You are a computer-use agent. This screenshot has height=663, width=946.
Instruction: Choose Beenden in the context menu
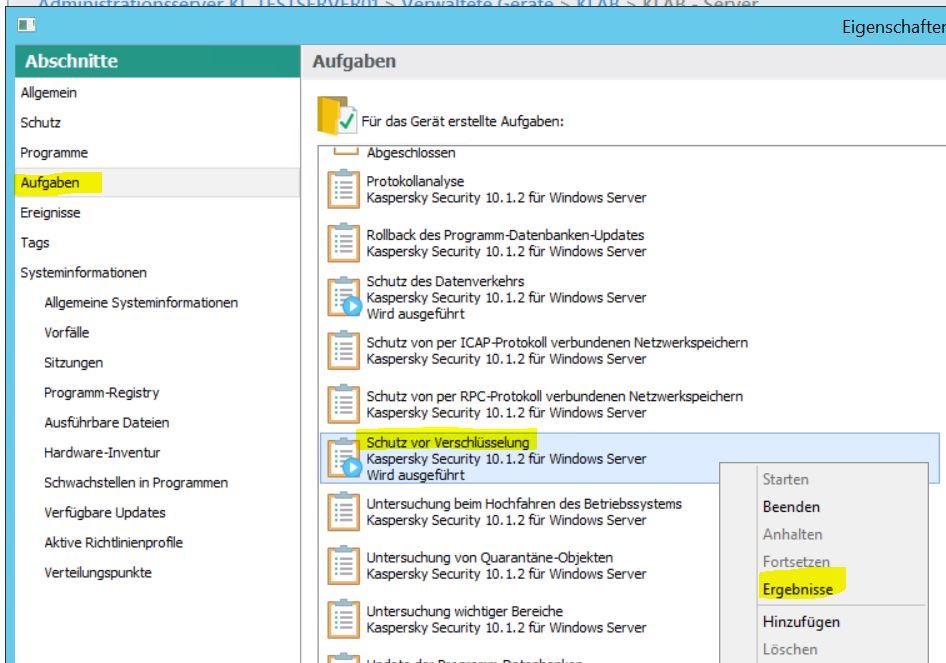[x=791, y=507]
